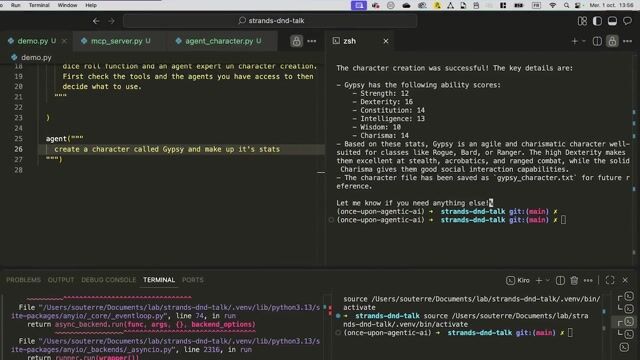Go back using the navigation arrow
Screen dimensions: 640x360
click(x=96, y=21)
